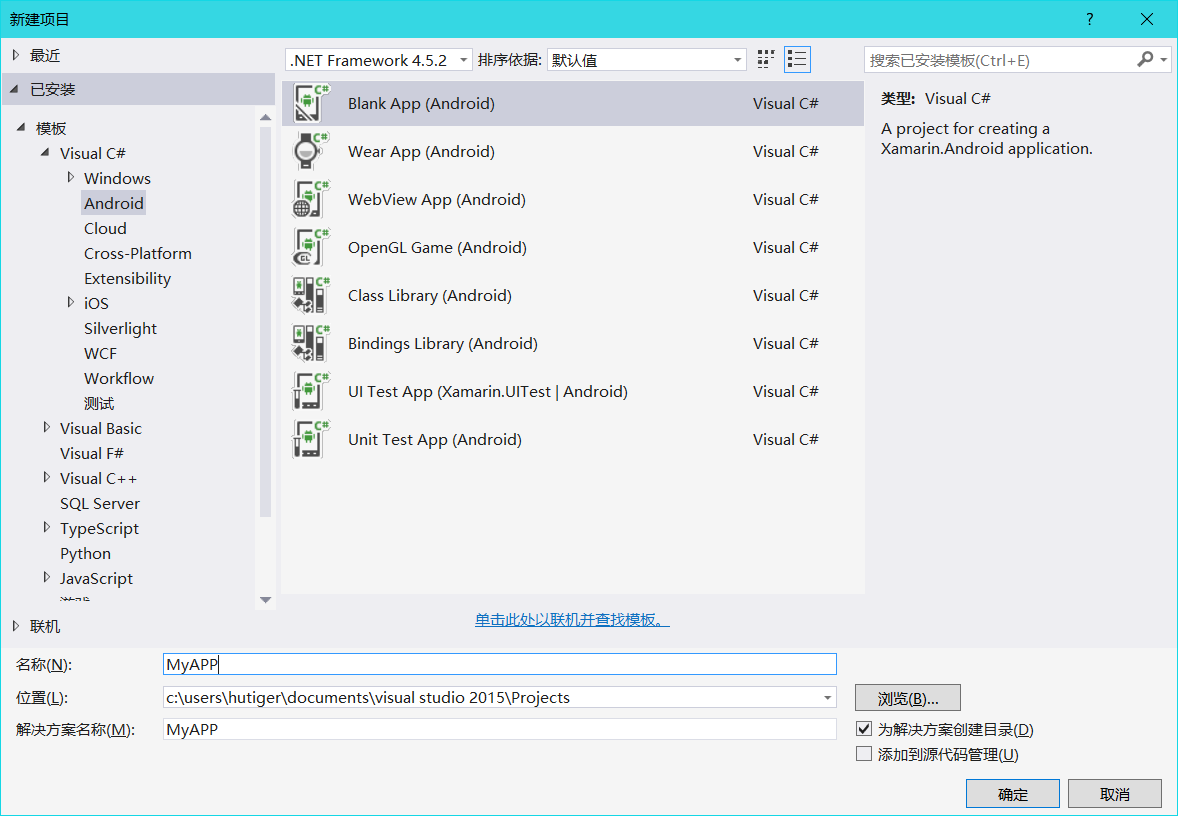
Task: Open the help question mark button
Action: coord(1089,20)
